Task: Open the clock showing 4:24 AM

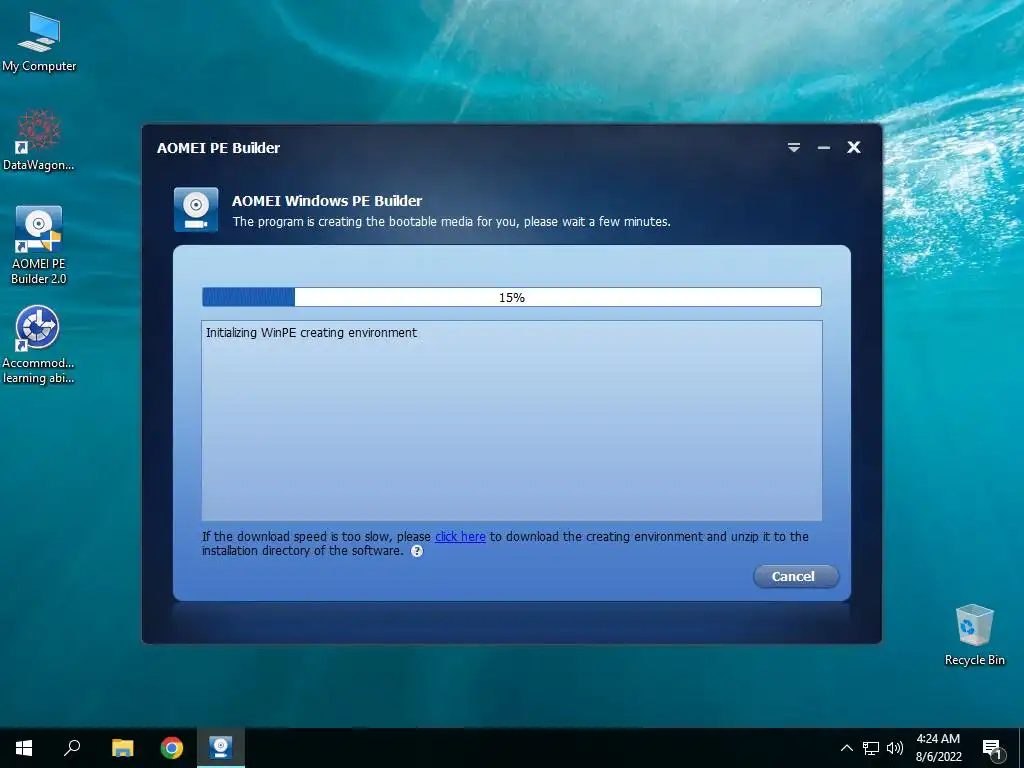Action: point(938,748)
